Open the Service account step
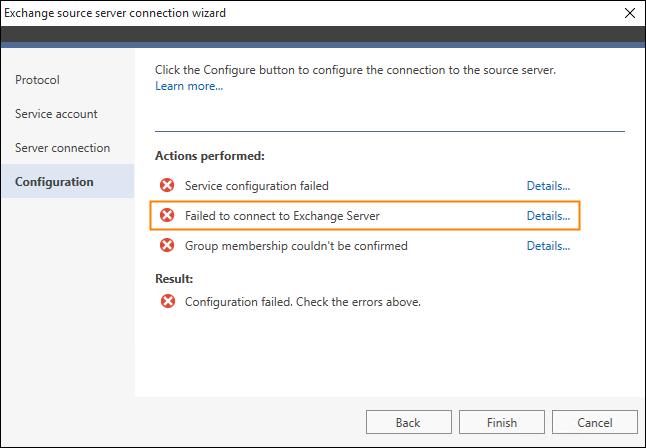 pyautogui.click(x=56, y=114)
